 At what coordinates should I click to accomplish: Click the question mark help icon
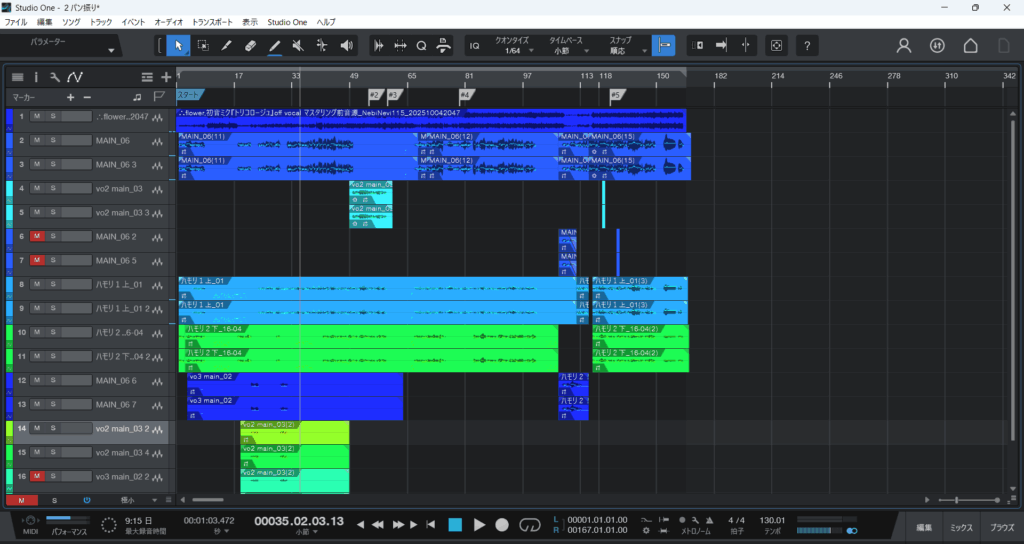(x=807, y=46)
